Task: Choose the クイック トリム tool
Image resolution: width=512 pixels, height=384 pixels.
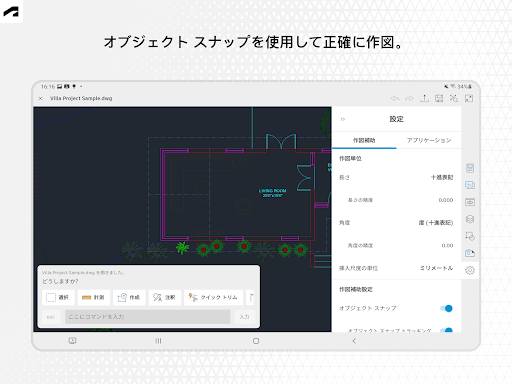Action: point(213,297)
